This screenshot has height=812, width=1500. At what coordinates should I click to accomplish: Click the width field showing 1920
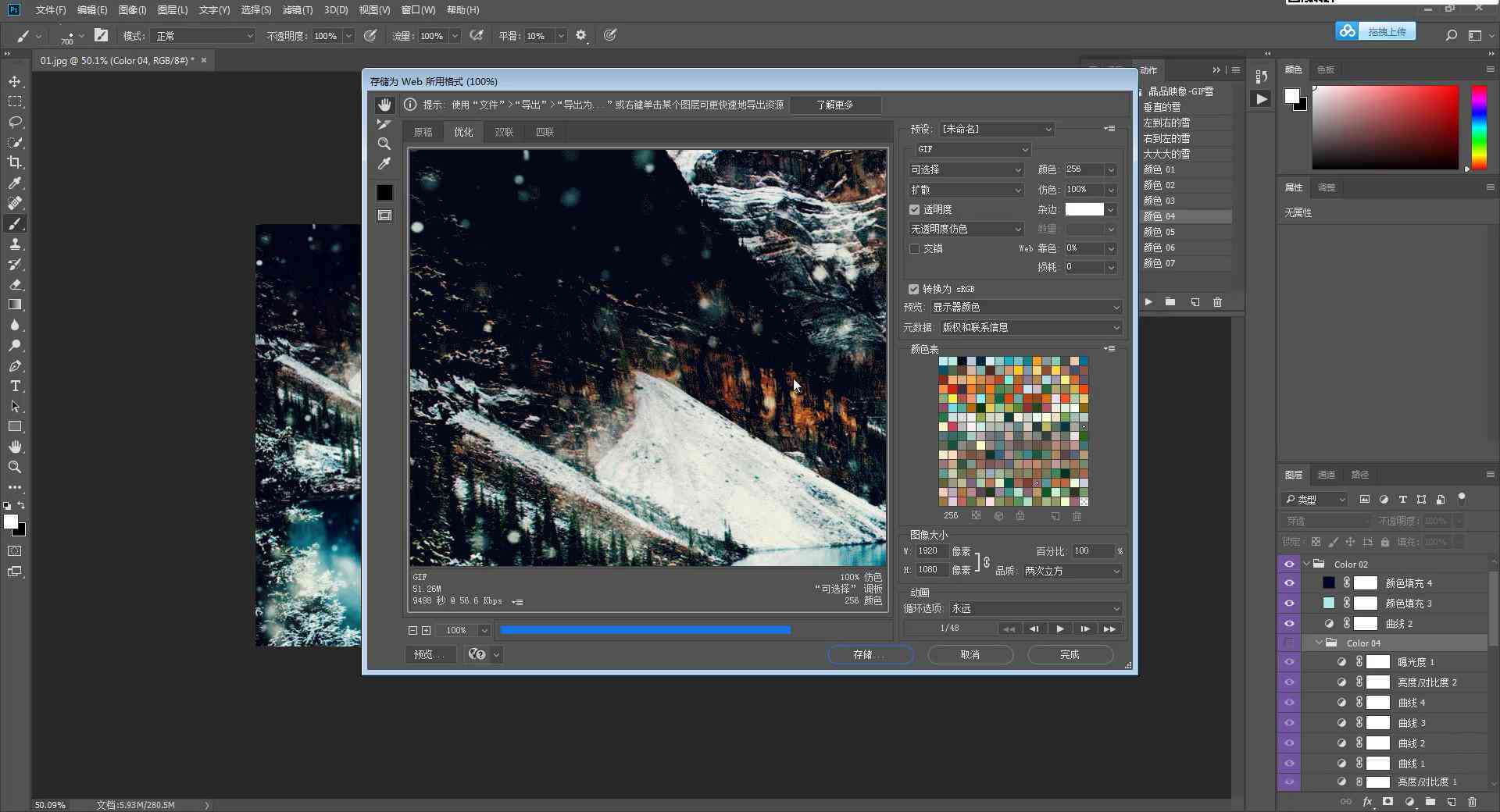930,551
